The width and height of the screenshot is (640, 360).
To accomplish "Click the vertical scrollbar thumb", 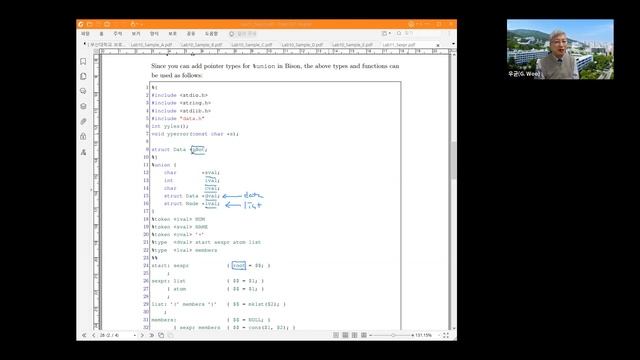I will [453, 160].
